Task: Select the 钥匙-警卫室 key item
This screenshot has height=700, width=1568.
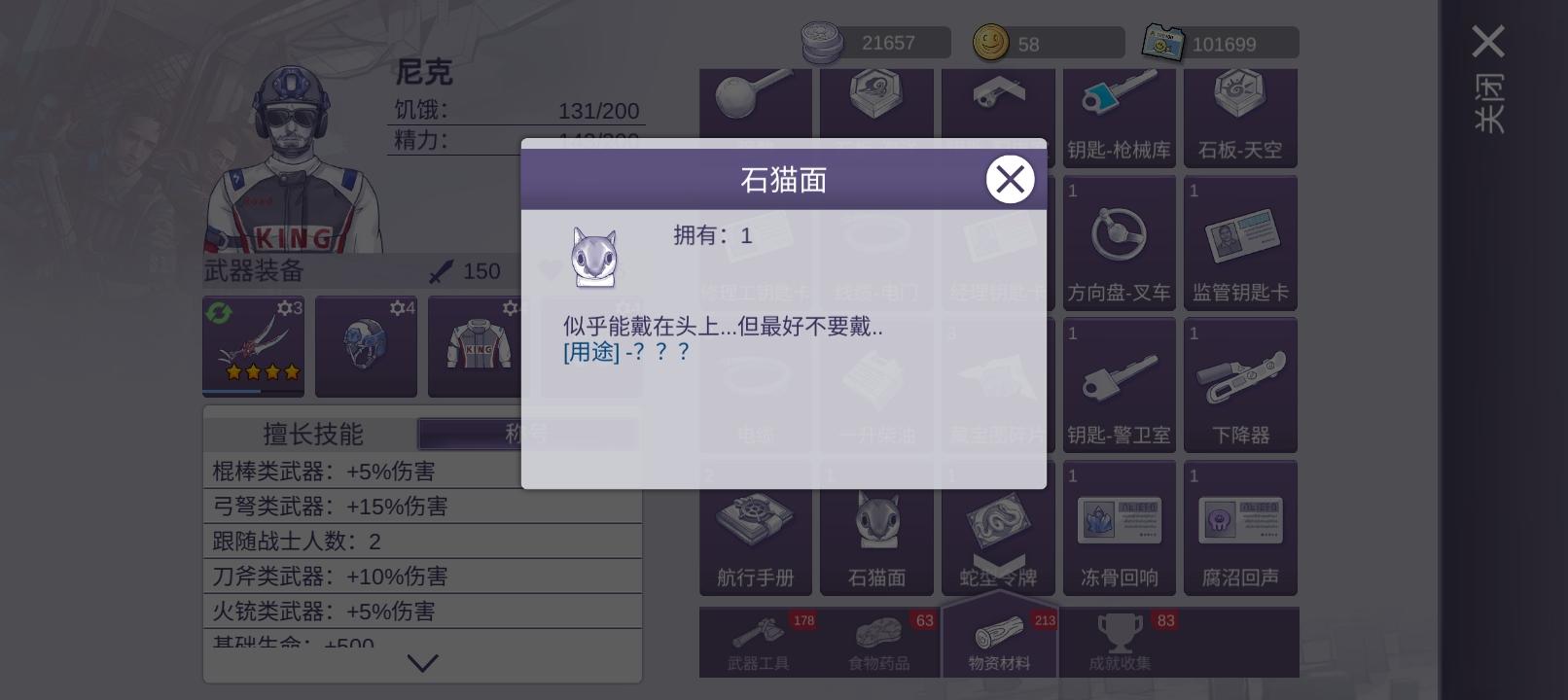Action: pos(1119,385)
